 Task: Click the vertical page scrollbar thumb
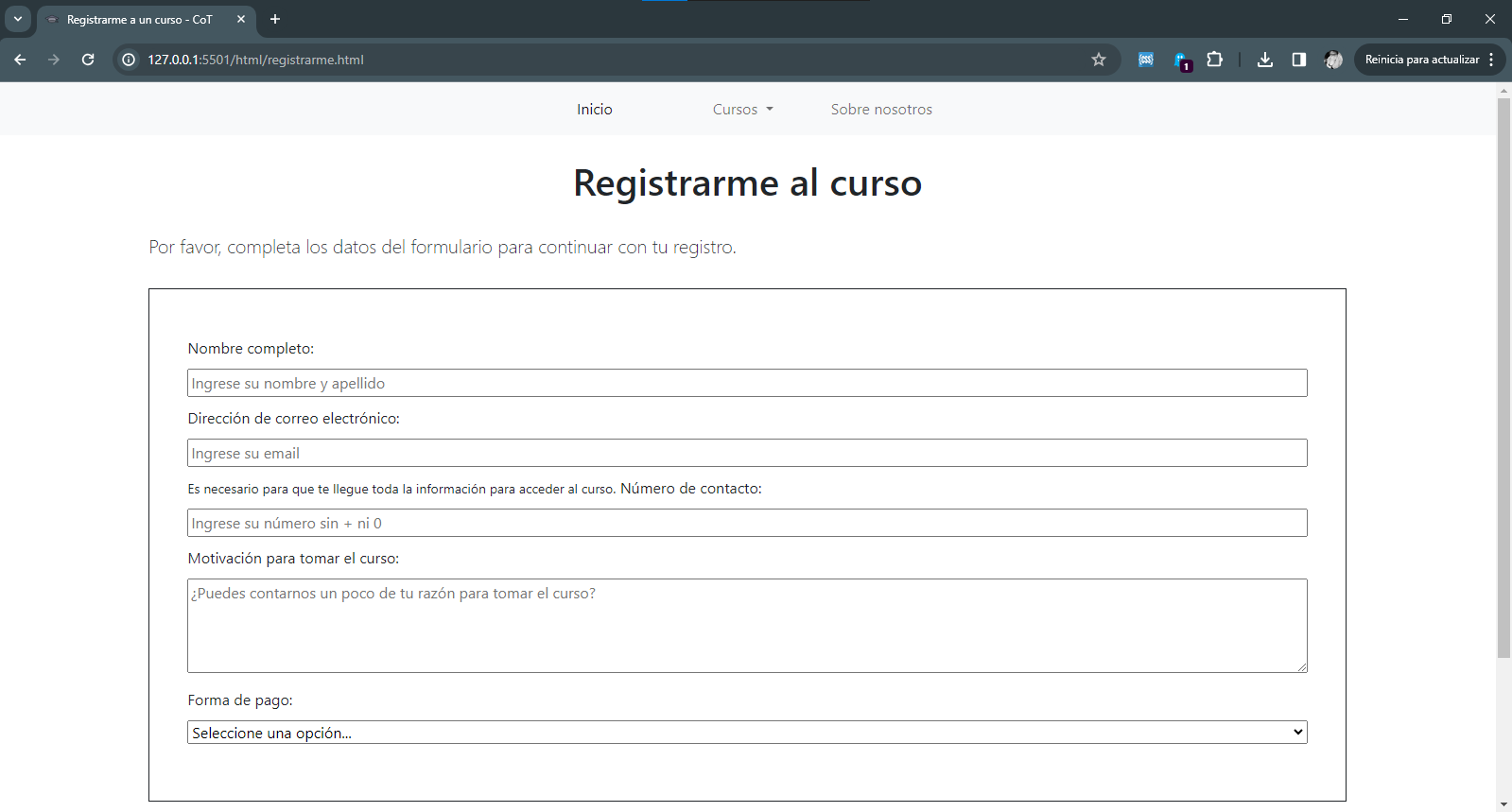pyautogui.click(x=1503, y=378)
